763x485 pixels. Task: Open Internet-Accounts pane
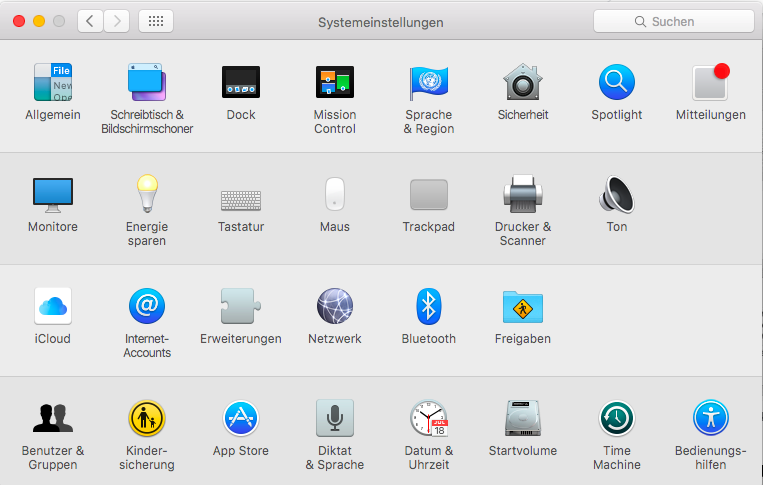pyautogui.click(x=147, y=306)
